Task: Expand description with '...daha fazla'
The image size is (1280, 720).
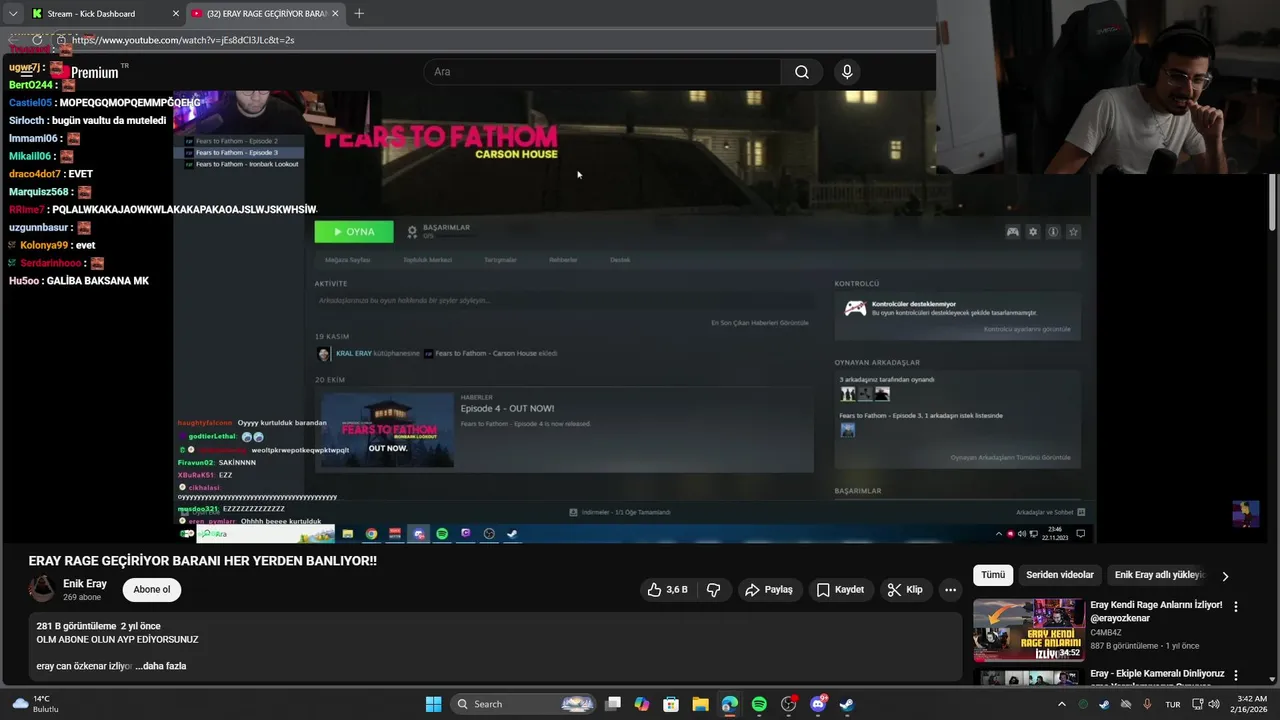Action: [161, 666]
